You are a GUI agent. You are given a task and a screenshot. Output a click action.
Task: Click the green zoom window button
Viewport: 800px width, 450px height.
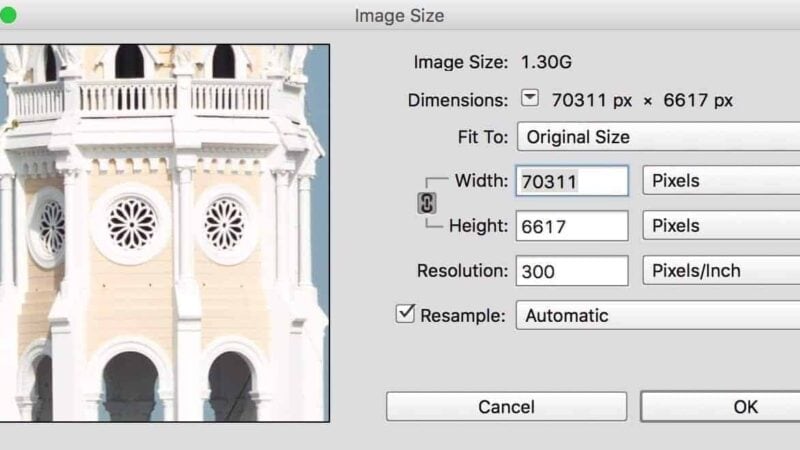tap(7, 15)
